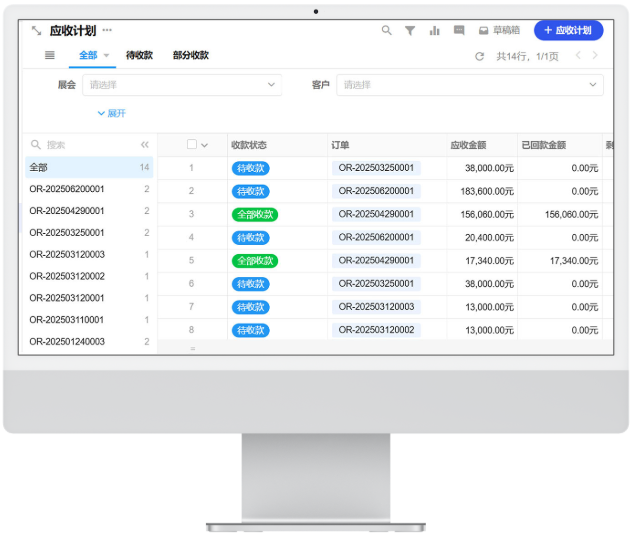Image resolution: width=632 pixels, height=534 pixels.
Task: Expand more filters with 展开
Action: pos(112,113)
